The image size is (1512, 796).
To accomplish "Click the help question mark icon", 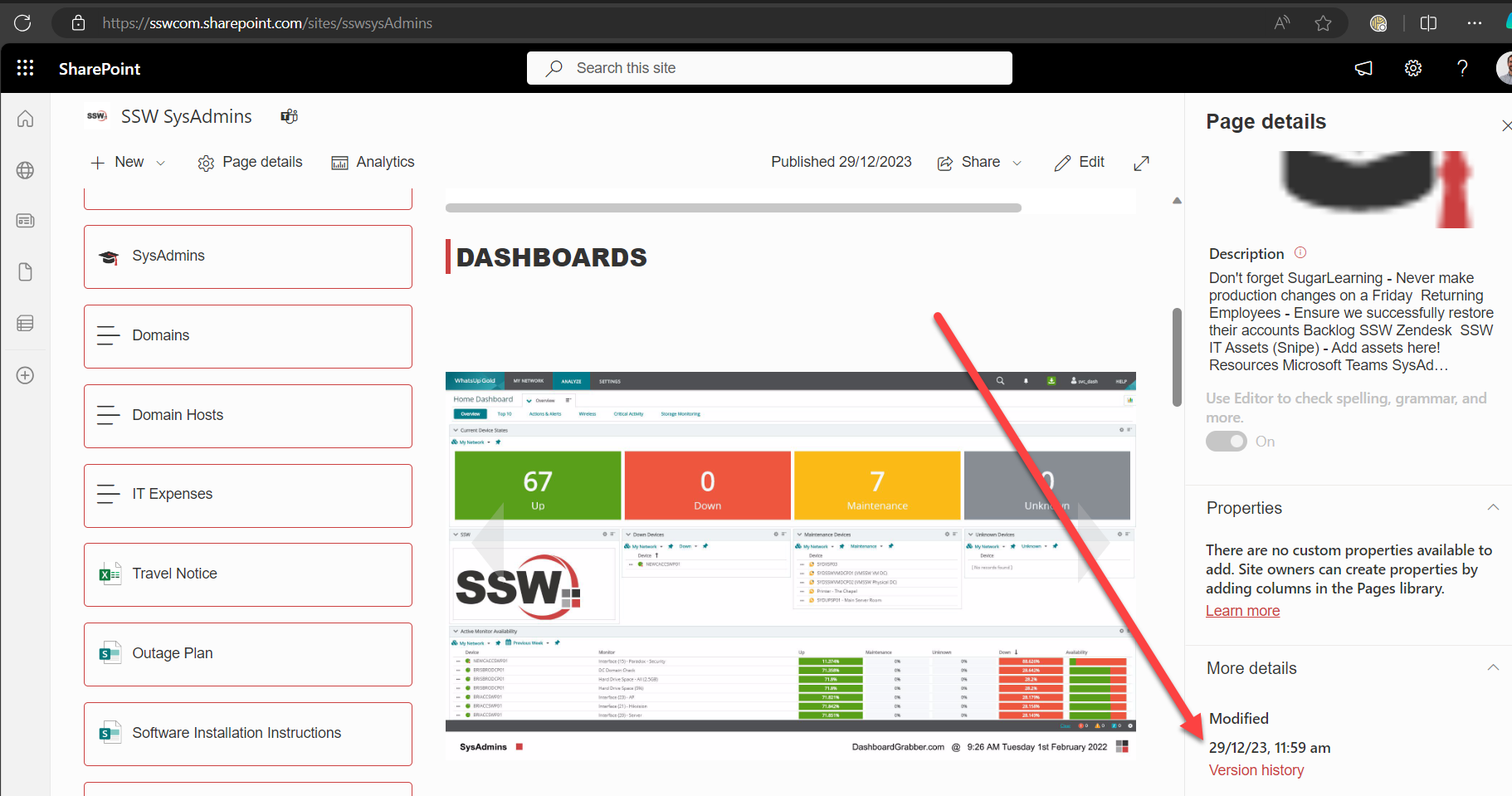I will tap(1462, 68).
